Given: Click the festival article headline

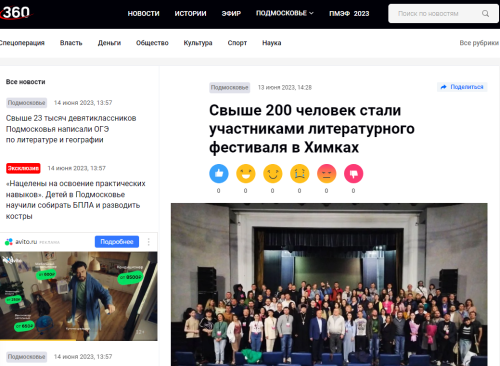Looking at the screenshot, I should pyautogui.click(x=312, y=129).
